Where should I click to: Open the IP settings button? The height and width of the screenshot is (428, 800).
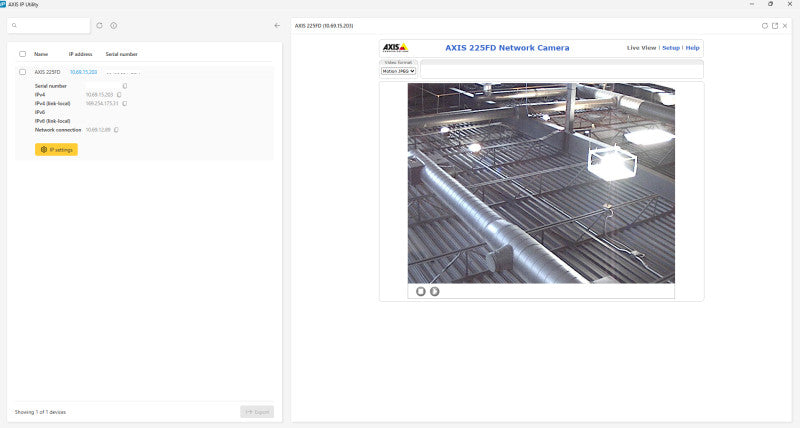(57, 149)
